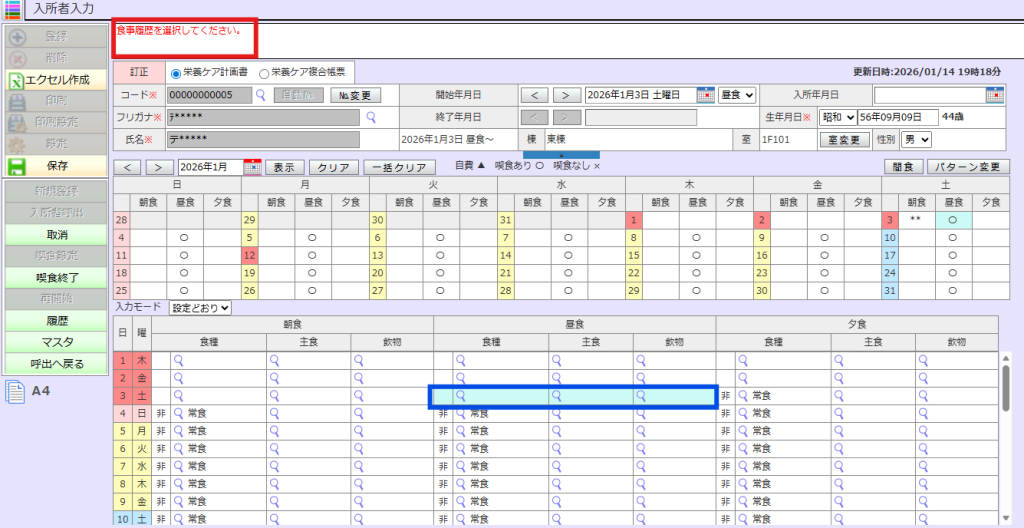
Task: Open the 履歴 menu item in sidebar
Action: click(x=57, y=321)
